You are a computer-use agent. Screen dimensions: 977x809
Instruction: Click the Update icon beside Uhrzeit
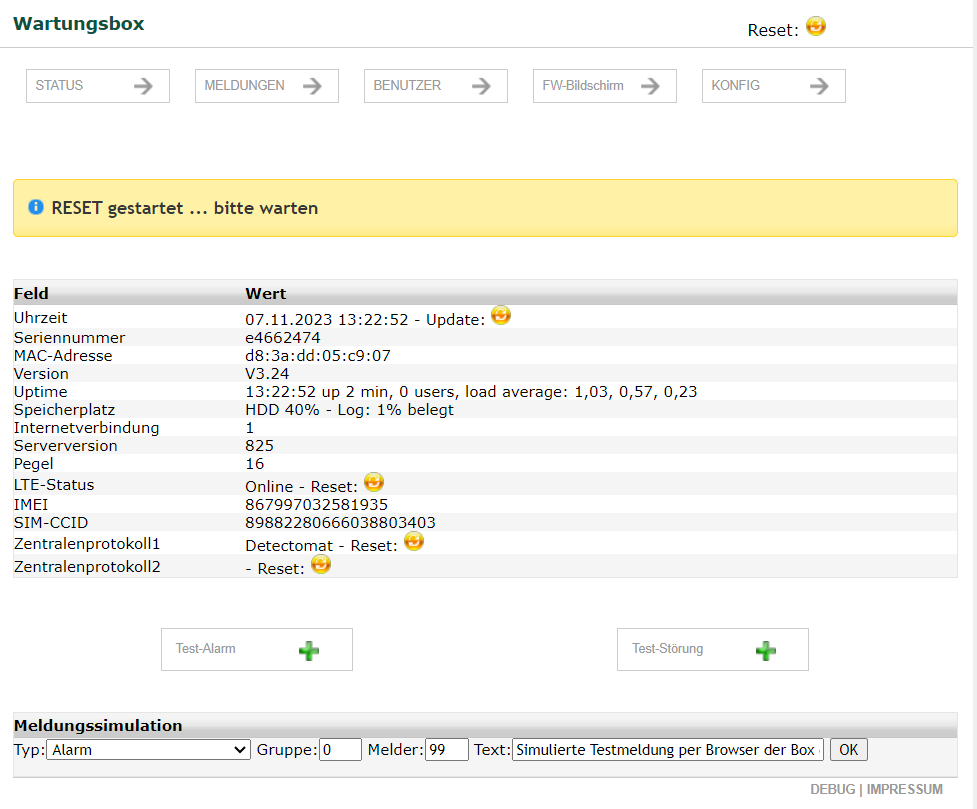501,315
